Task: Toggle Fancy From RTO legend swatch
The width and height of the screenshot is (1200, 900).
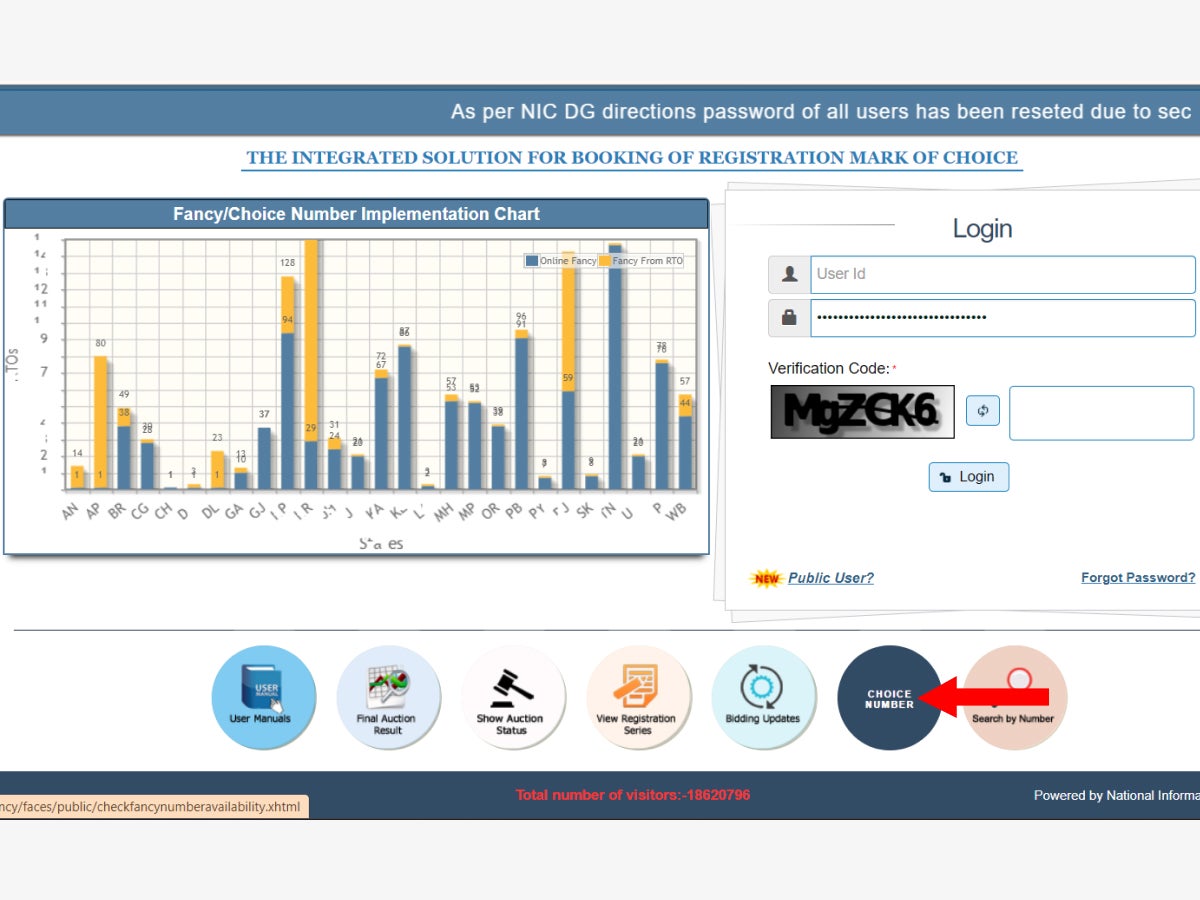Action: pos(605,261)
